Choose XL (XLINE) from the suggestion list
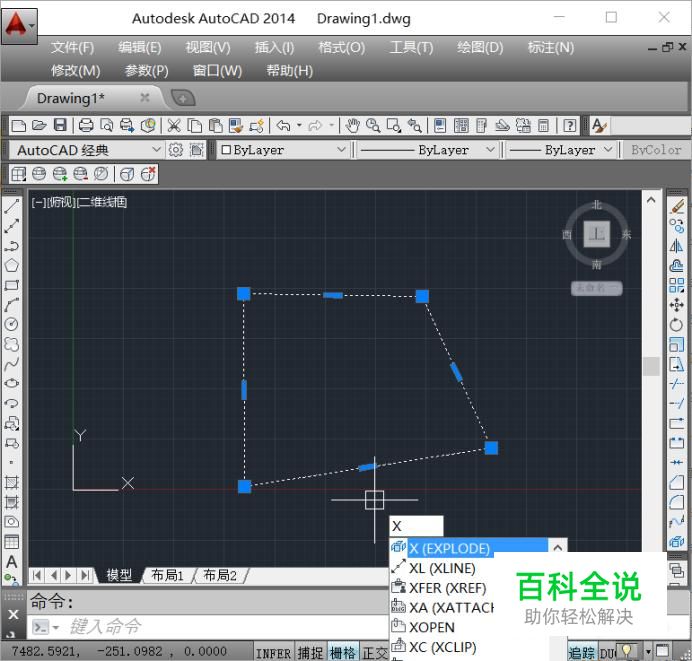Viewport: 692px width, 661px height. point(442,568)
